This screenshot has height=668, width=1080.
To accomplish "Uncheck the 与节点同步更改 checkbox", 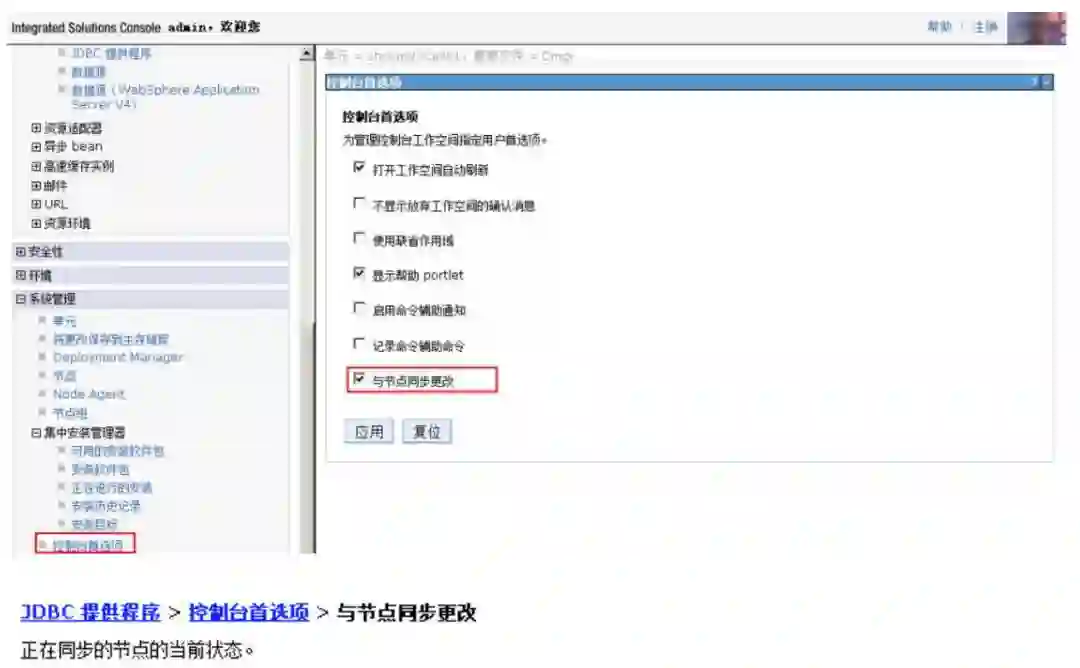I will point(359,379).
